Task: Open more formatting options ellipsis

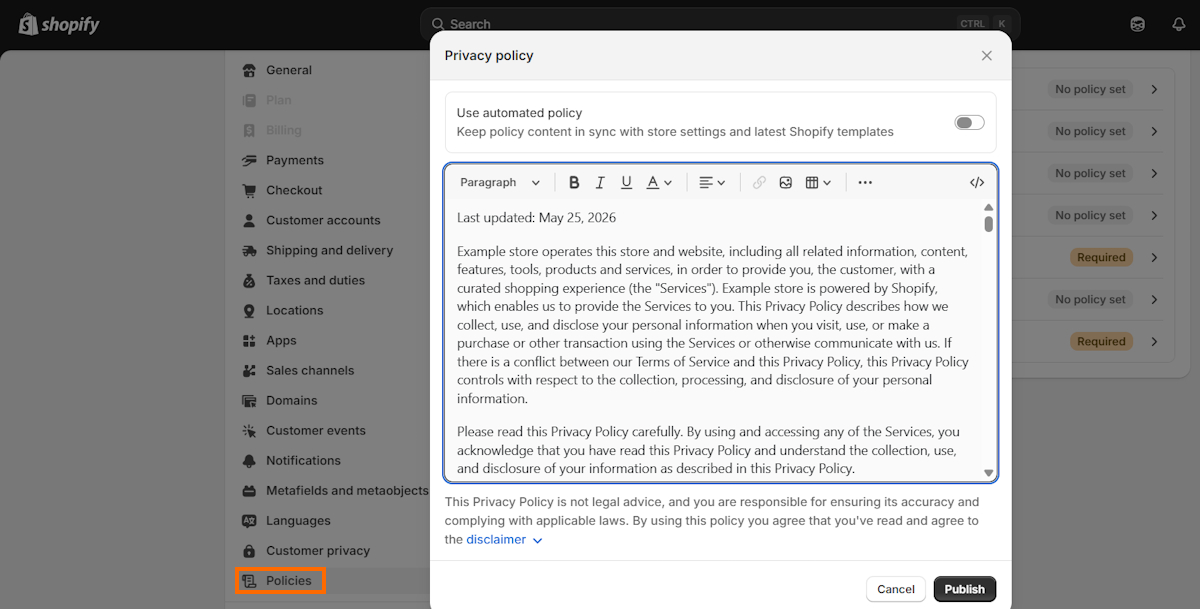Action: (865, 183)
